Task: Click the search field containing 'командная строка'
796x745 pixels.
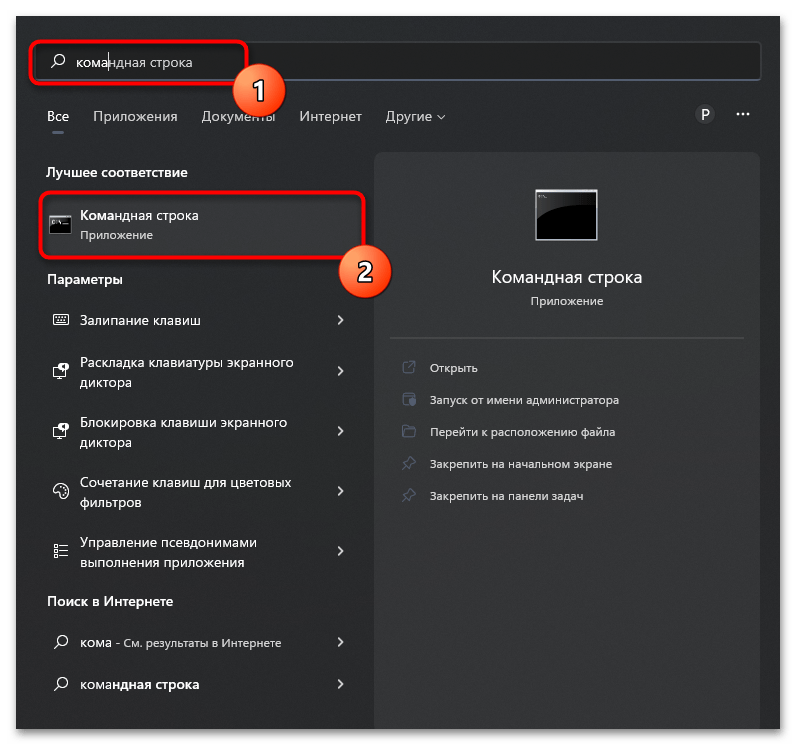Action: (x=398, y=61)
